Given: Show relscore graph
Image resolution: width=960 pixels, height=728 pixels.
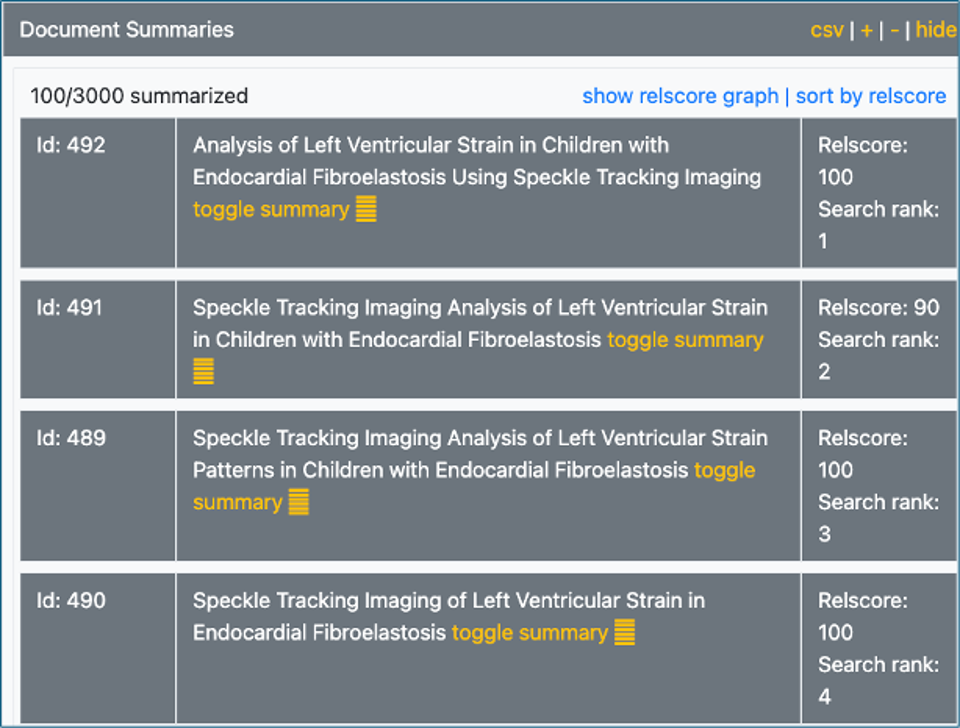Looking at the screenshot, I should pos(680,96).
